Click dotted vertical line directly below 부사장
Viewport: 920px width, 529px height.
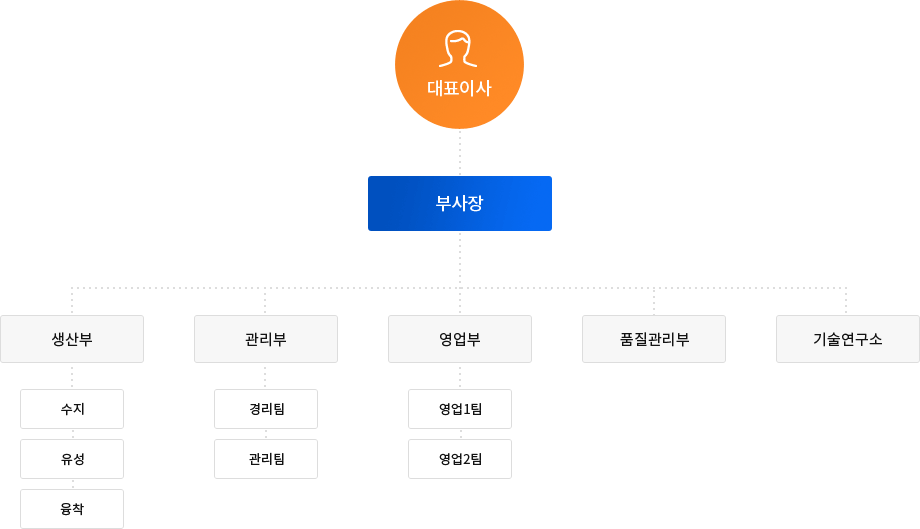point(460,259)
